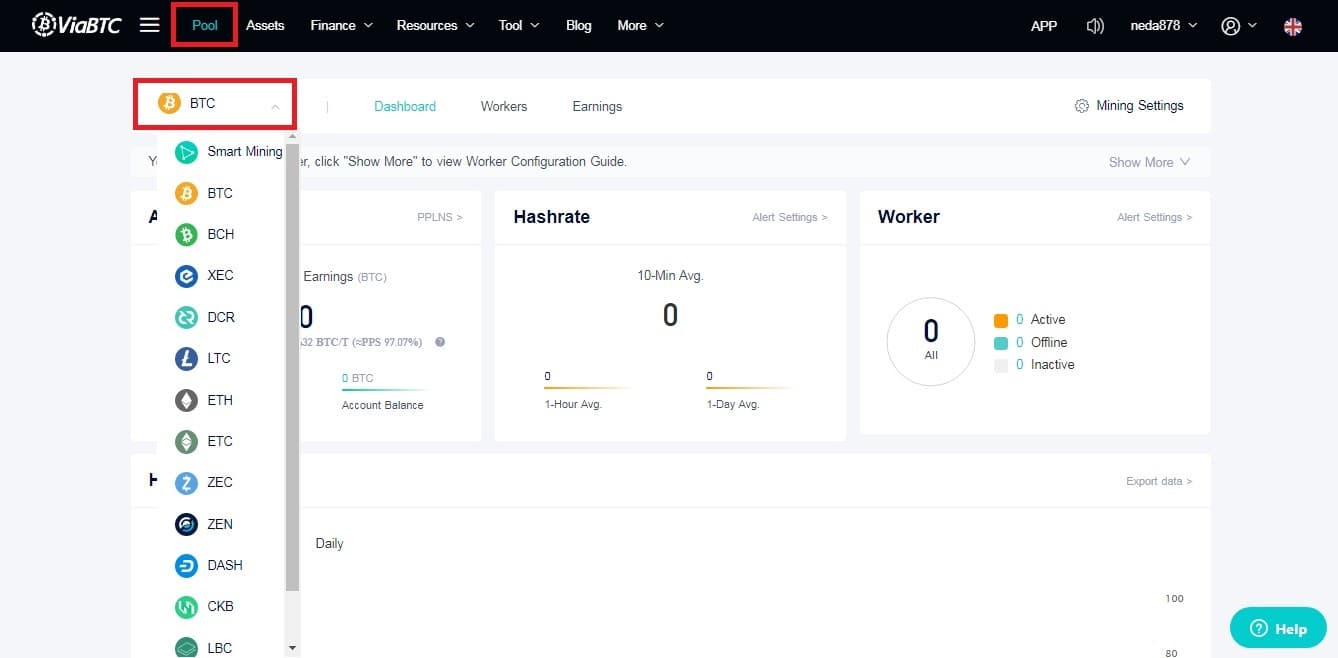Choose the ETH coin icon
This screenshot has width=1338, height=658.
click(x=186, y=400)
